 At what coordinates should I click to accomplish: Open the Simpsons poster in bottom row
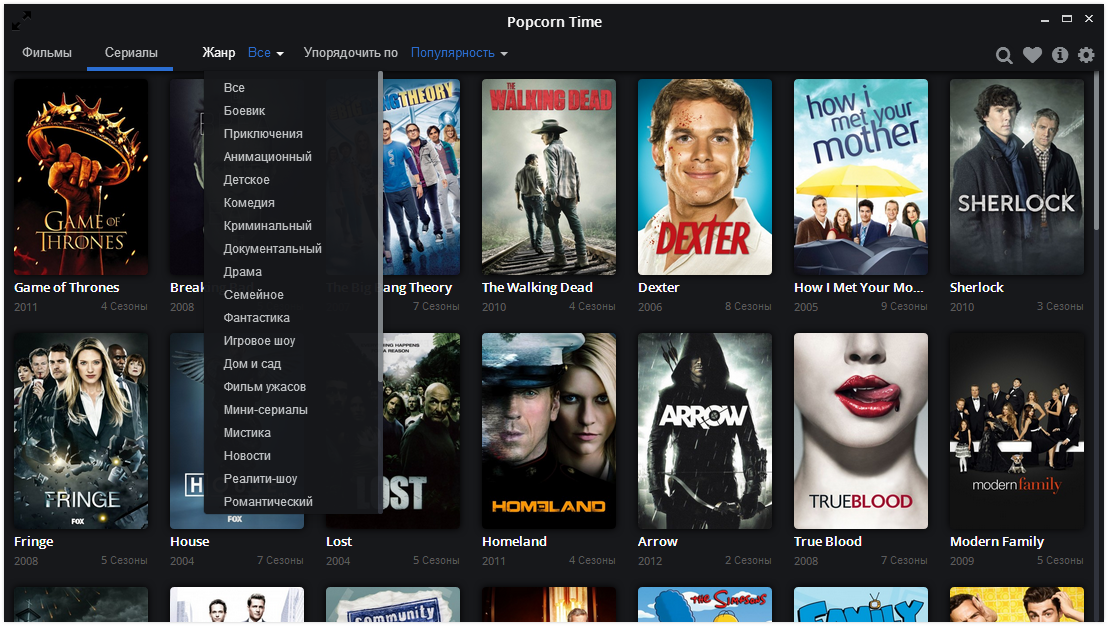click(x=705, y=604)
